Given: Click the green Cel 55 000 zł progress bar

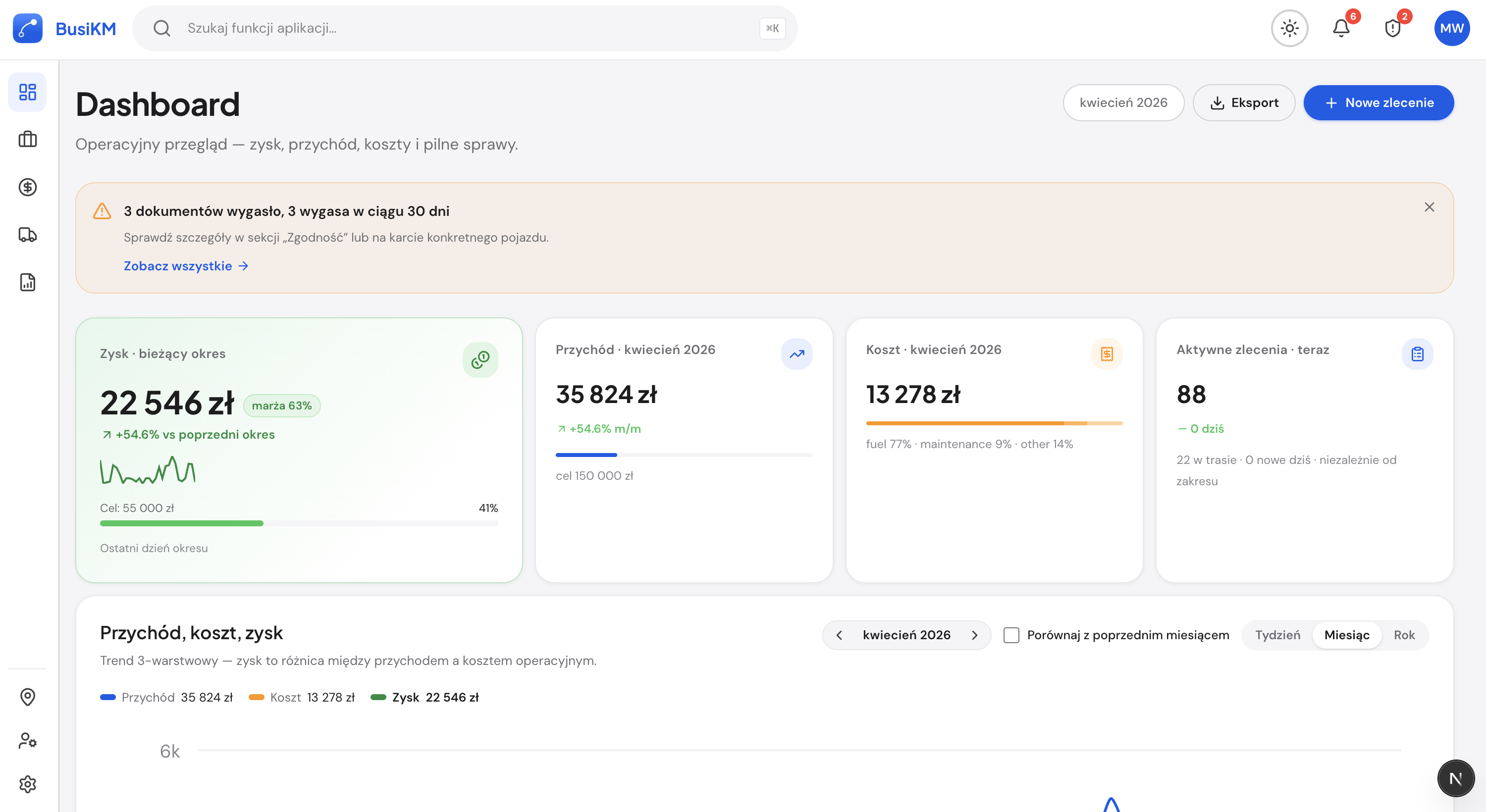Looking at the screenshot, I should point(299,524).
